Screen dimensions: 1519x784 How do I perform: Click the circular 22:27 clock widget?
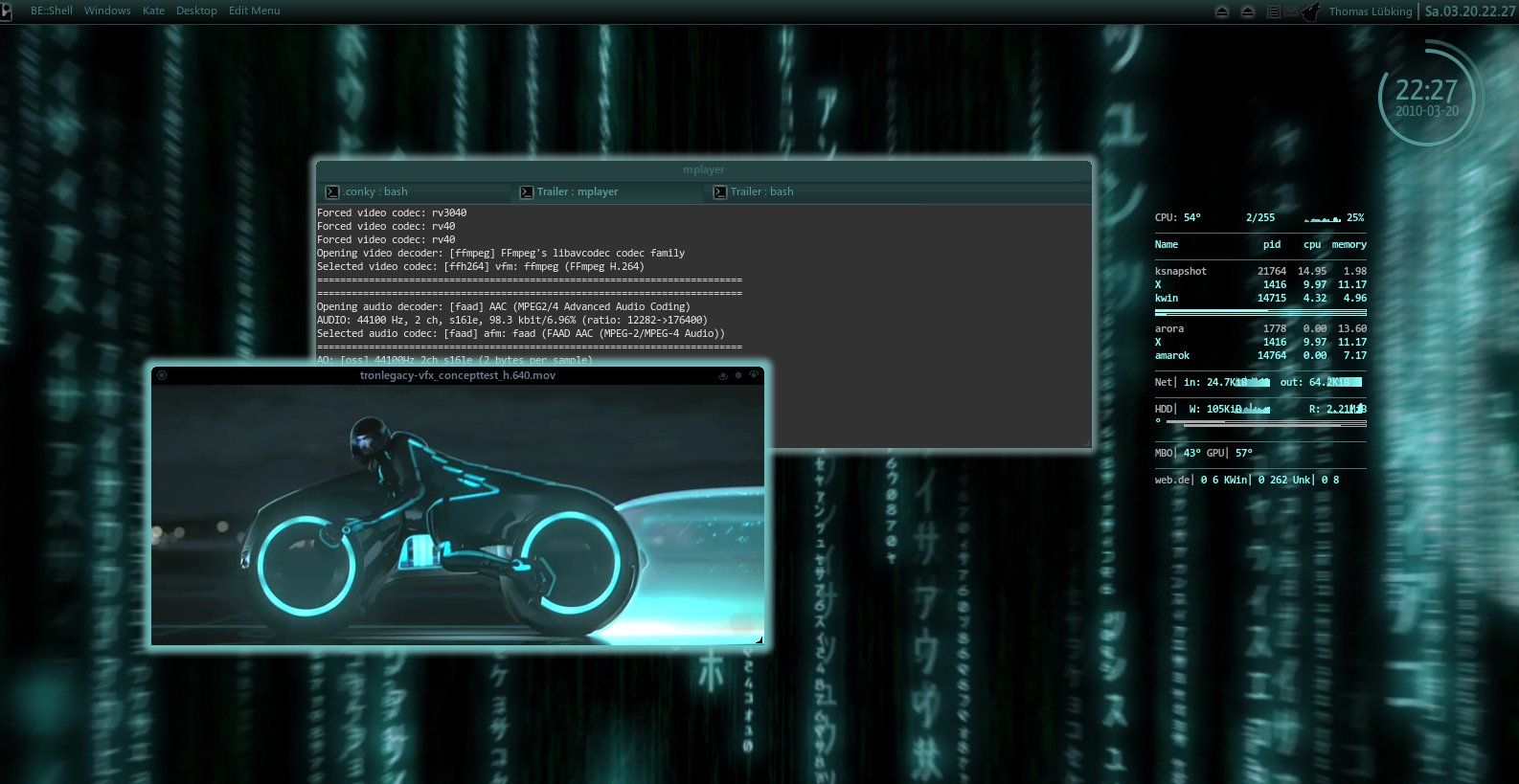pyautogui.click(x=1427, y=97)
